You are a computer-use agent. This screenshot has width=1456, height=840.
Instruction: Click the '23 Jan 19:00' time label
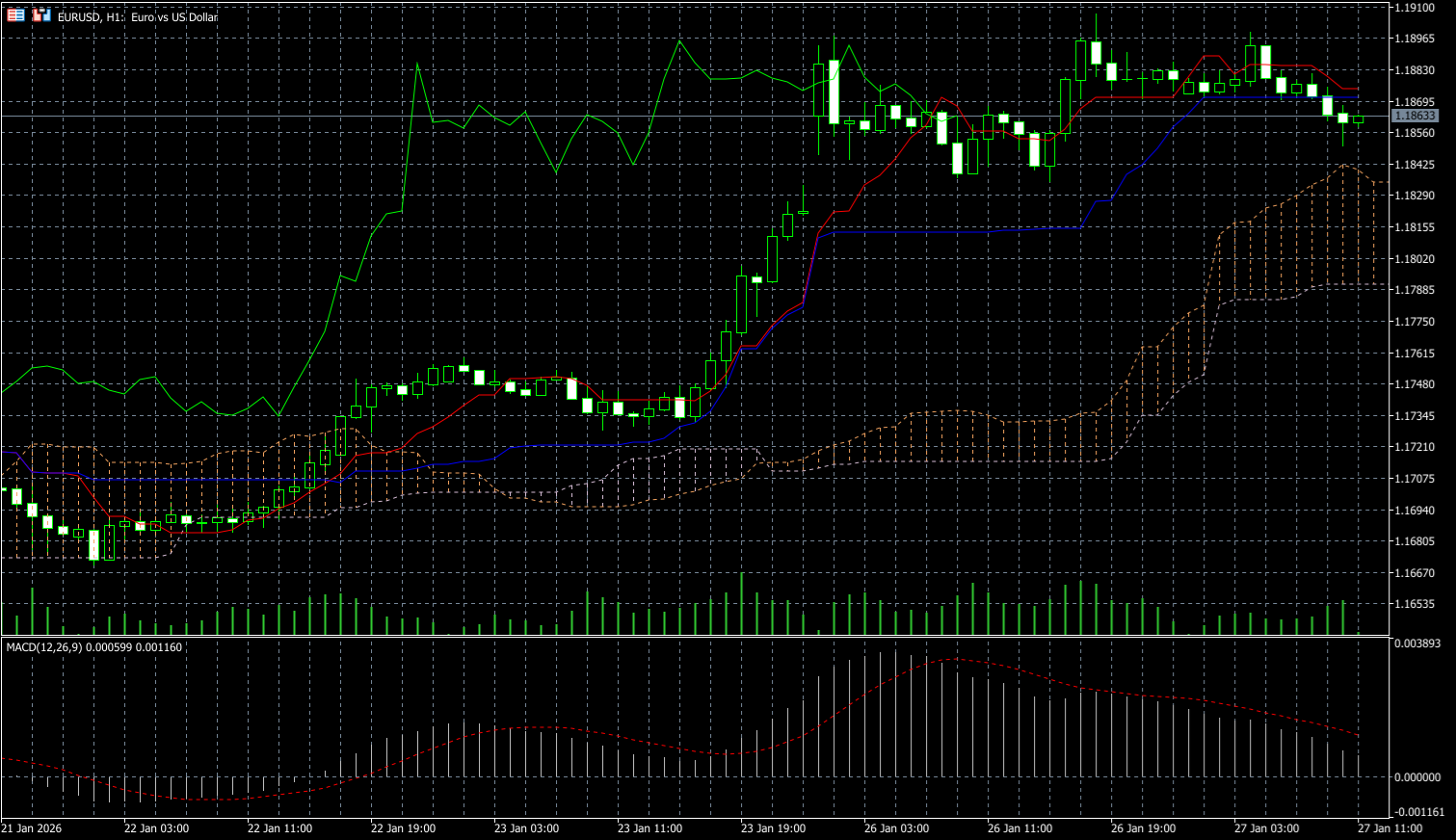click(774, 828)
